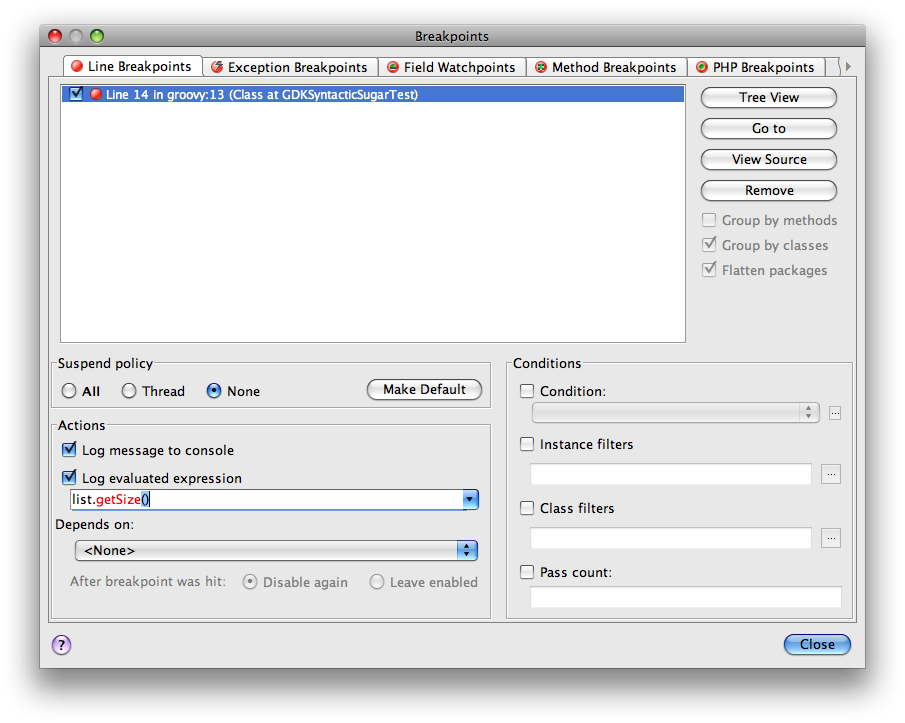This screenshot has height=723, width=905.
Task: Open the Class filters ellipsis button
Action: (x=831, y=538)
